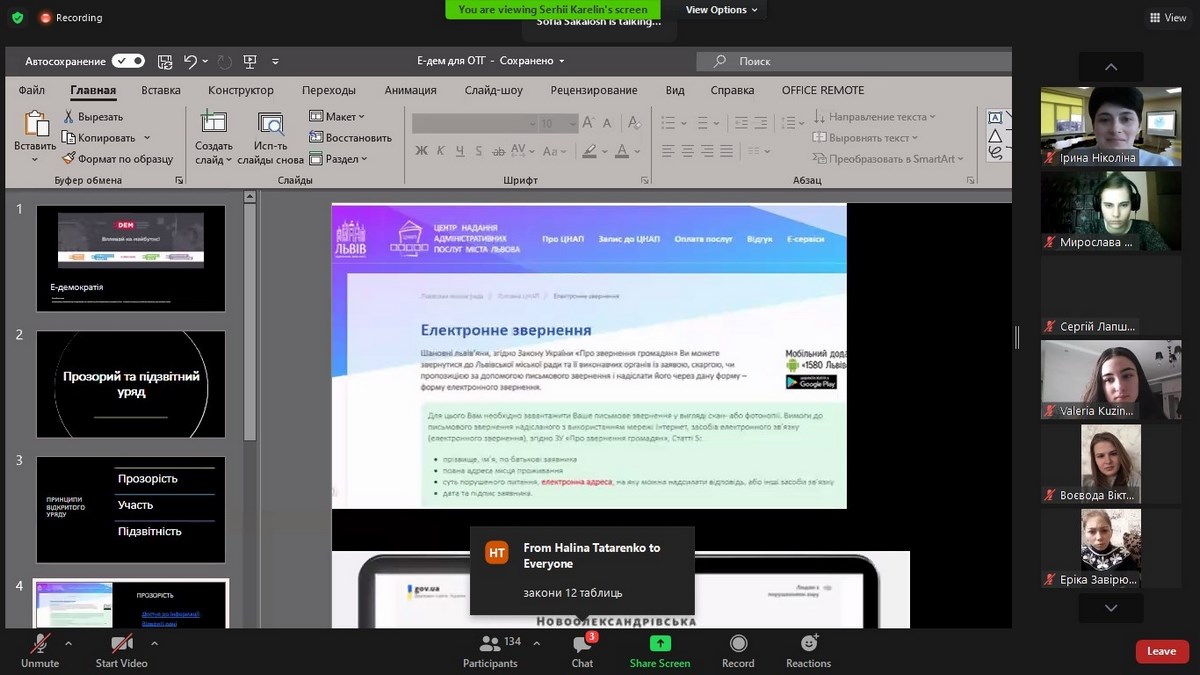Click the Поиск search field
This screenshot has width=1200, height=675.
850,61
